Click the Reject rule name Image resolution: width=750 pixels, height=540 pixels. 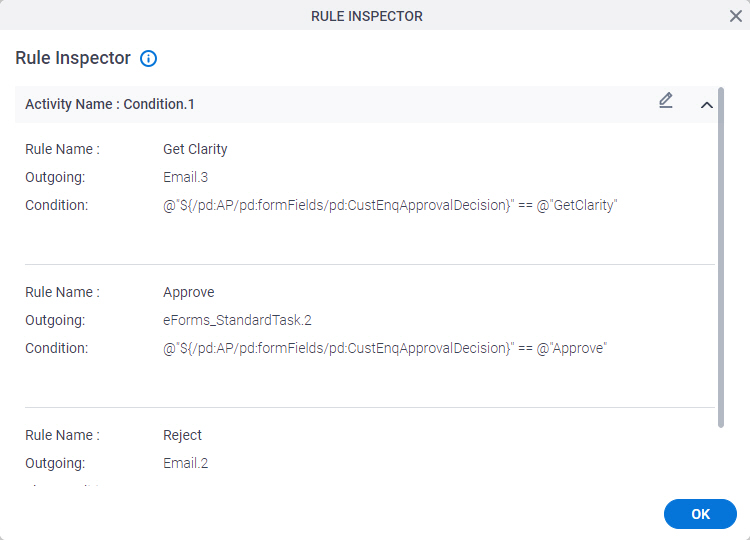pos(182,435)
